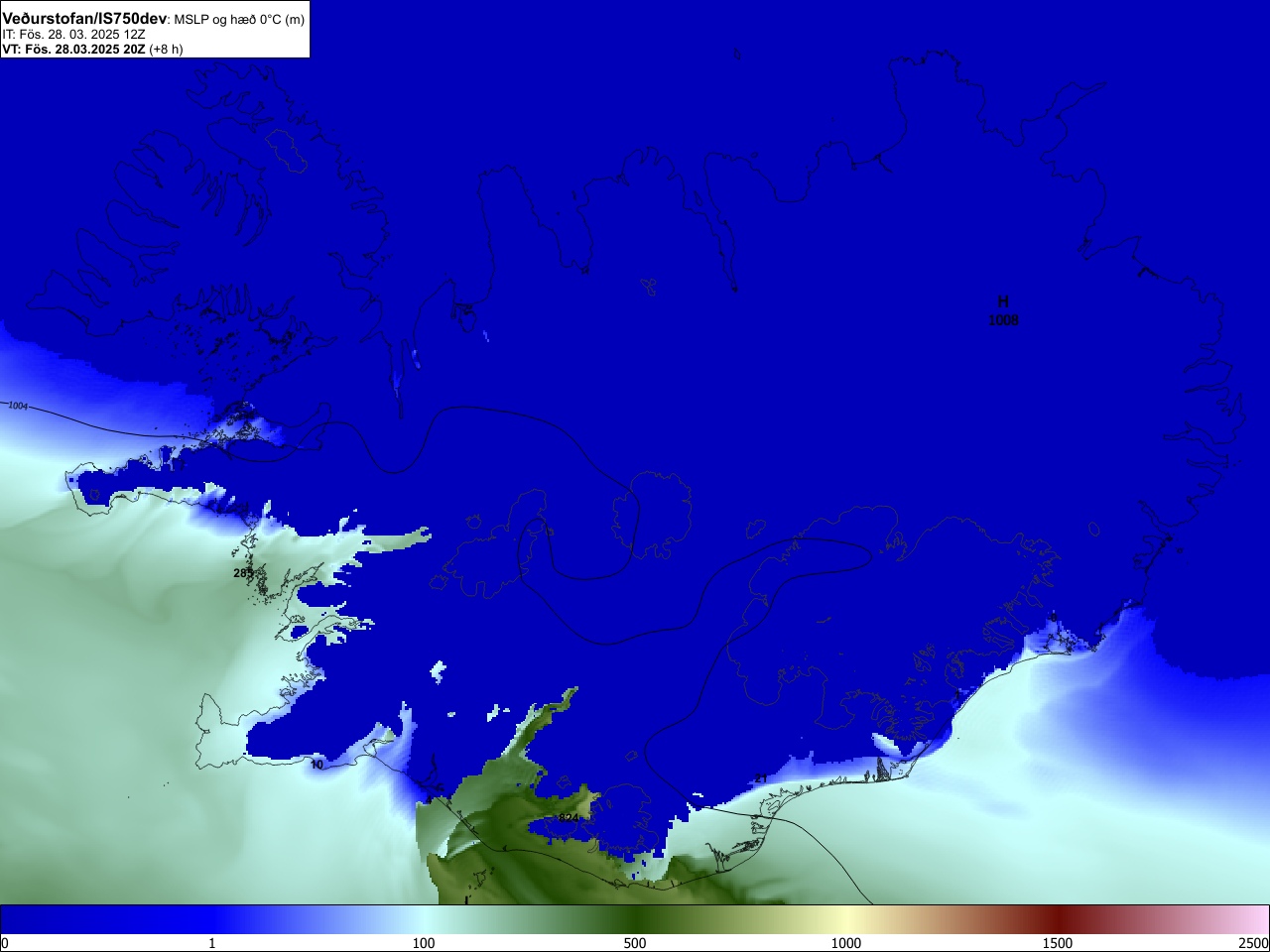Image resolution: width=1270 pixels, height=952 pixels.
Task: Click the "824" height value on the map
Action: (x=568, y=818)
